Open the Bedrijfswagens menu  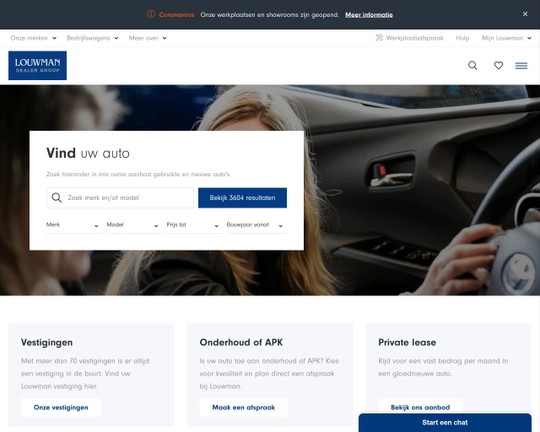(x=93, y=38)
